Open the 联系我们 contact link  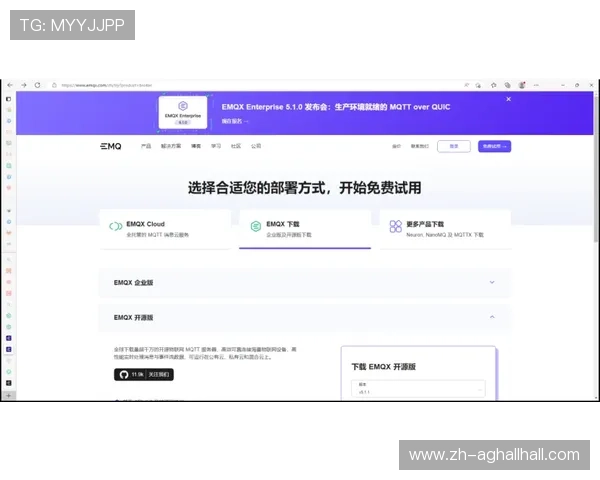click(420, 146)
